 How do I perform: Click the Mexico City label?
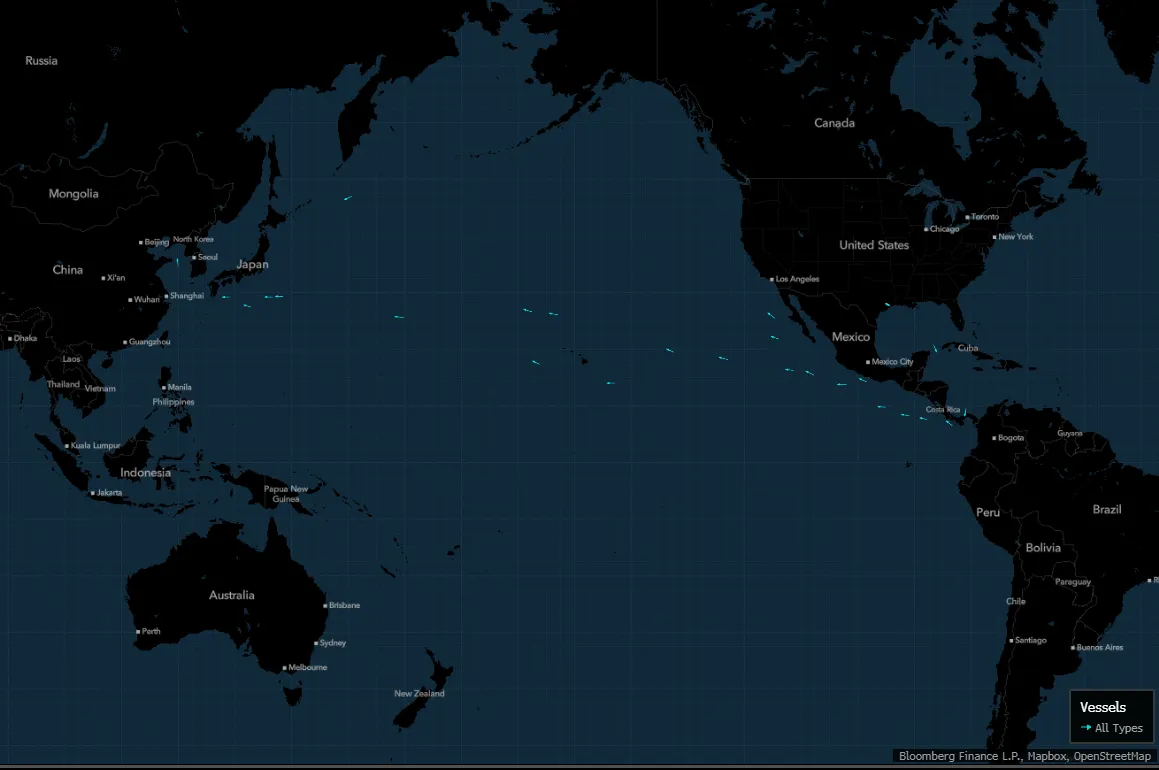(x=892, y=362)
